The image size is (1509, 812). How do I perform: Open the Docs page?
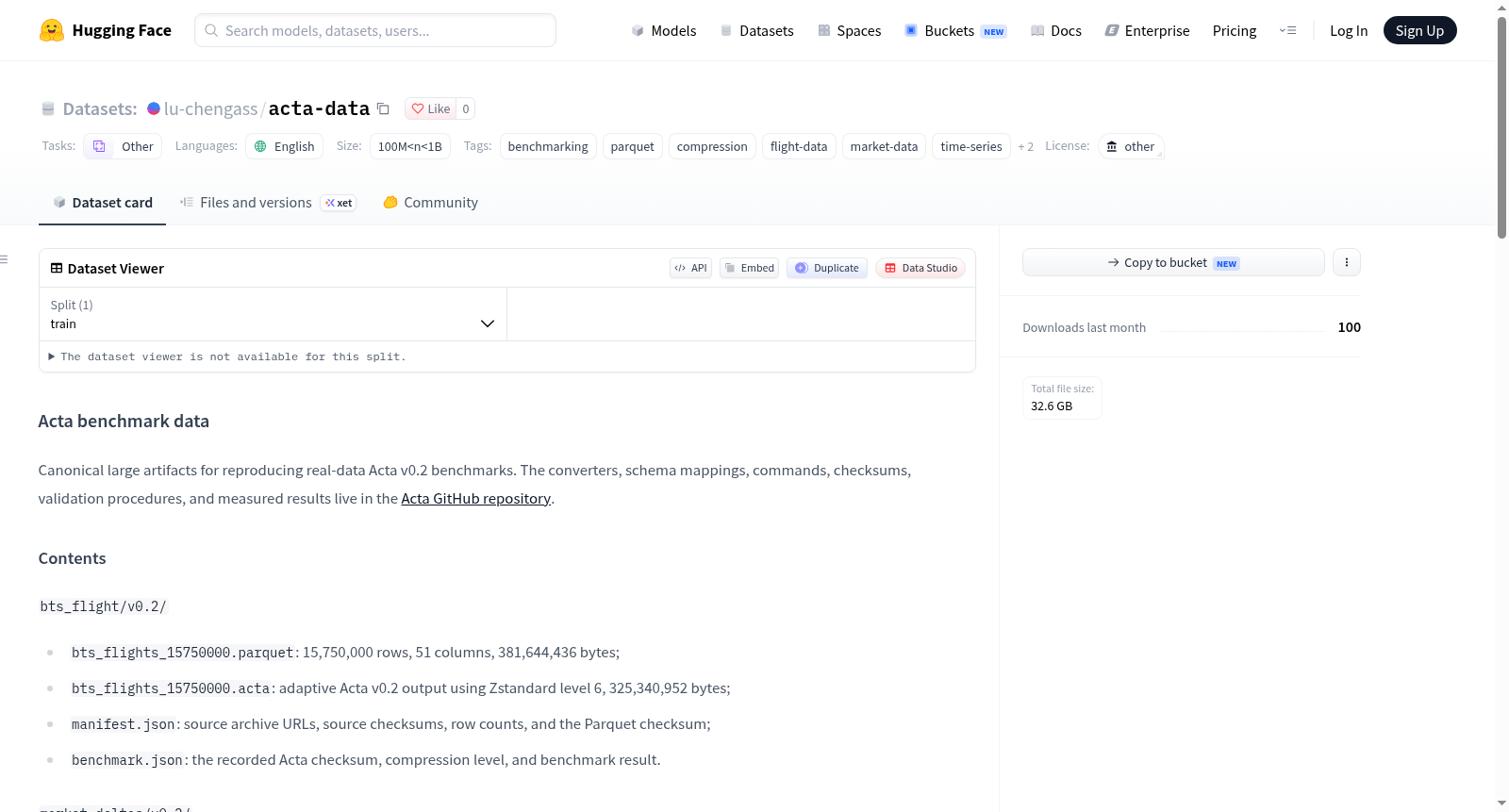pyautogui.click(x=1055, y=30)
